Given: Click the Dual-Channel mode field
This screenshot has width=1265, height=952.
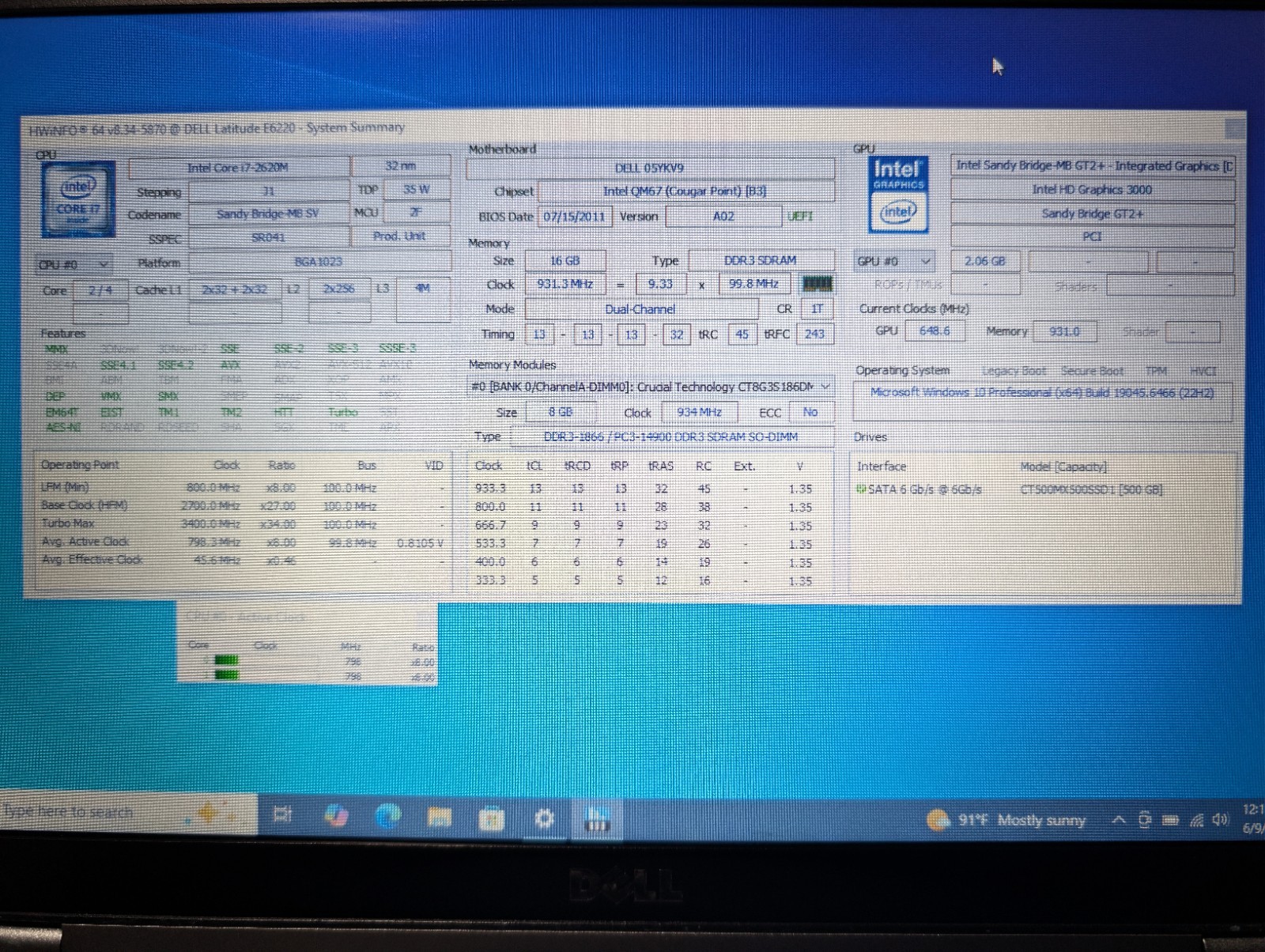Looking at the screenshot, I should click(640, 309).
